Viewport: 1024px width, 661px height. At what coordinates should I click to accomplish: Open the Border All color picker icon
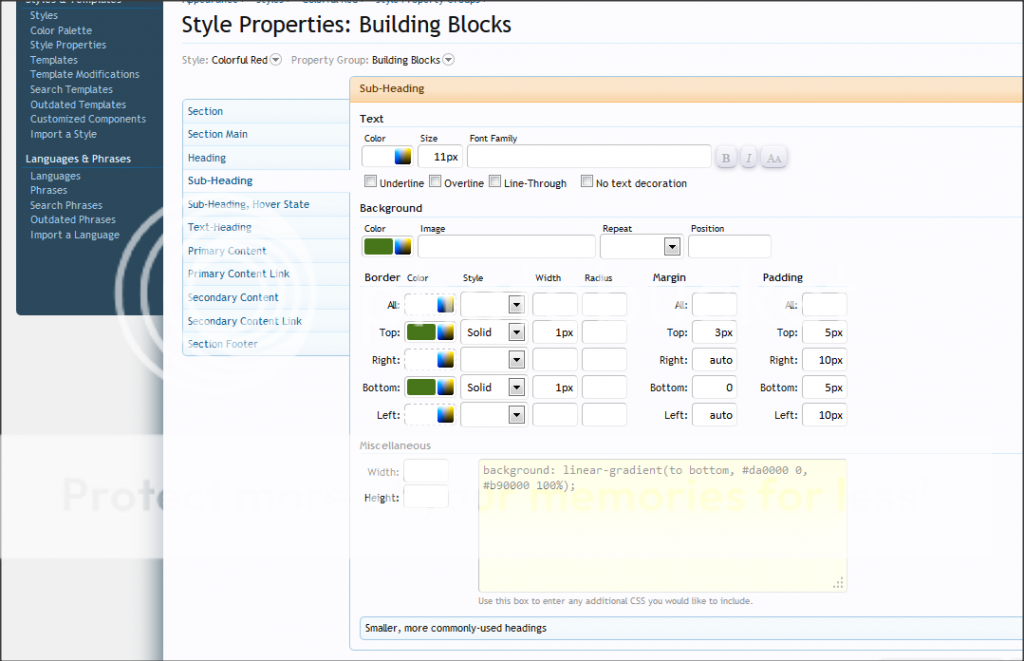pos(445,305)
